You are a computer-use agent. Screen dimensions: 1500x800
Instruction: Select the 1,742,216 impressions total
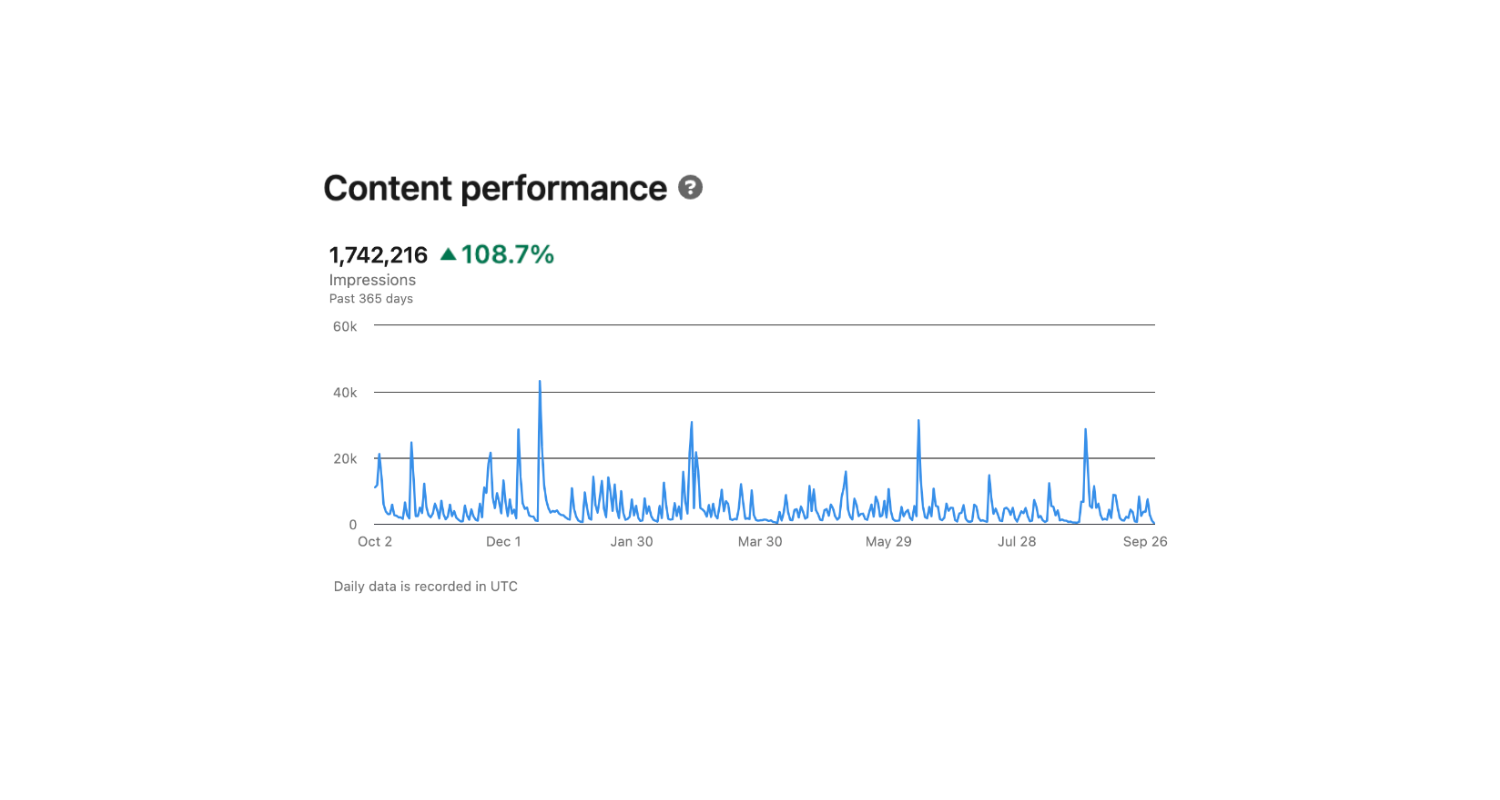(378, 255)
